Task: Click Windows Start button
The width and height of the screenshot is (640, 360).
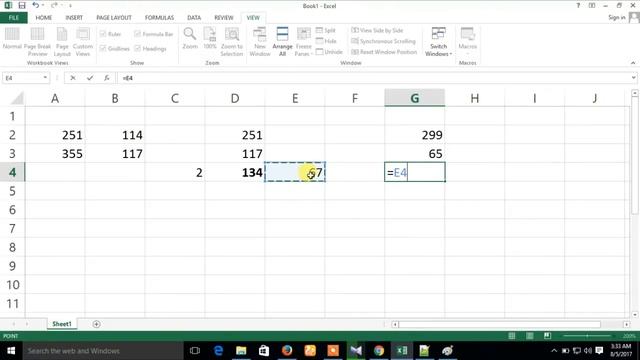Action: click(x=11, y=351)
